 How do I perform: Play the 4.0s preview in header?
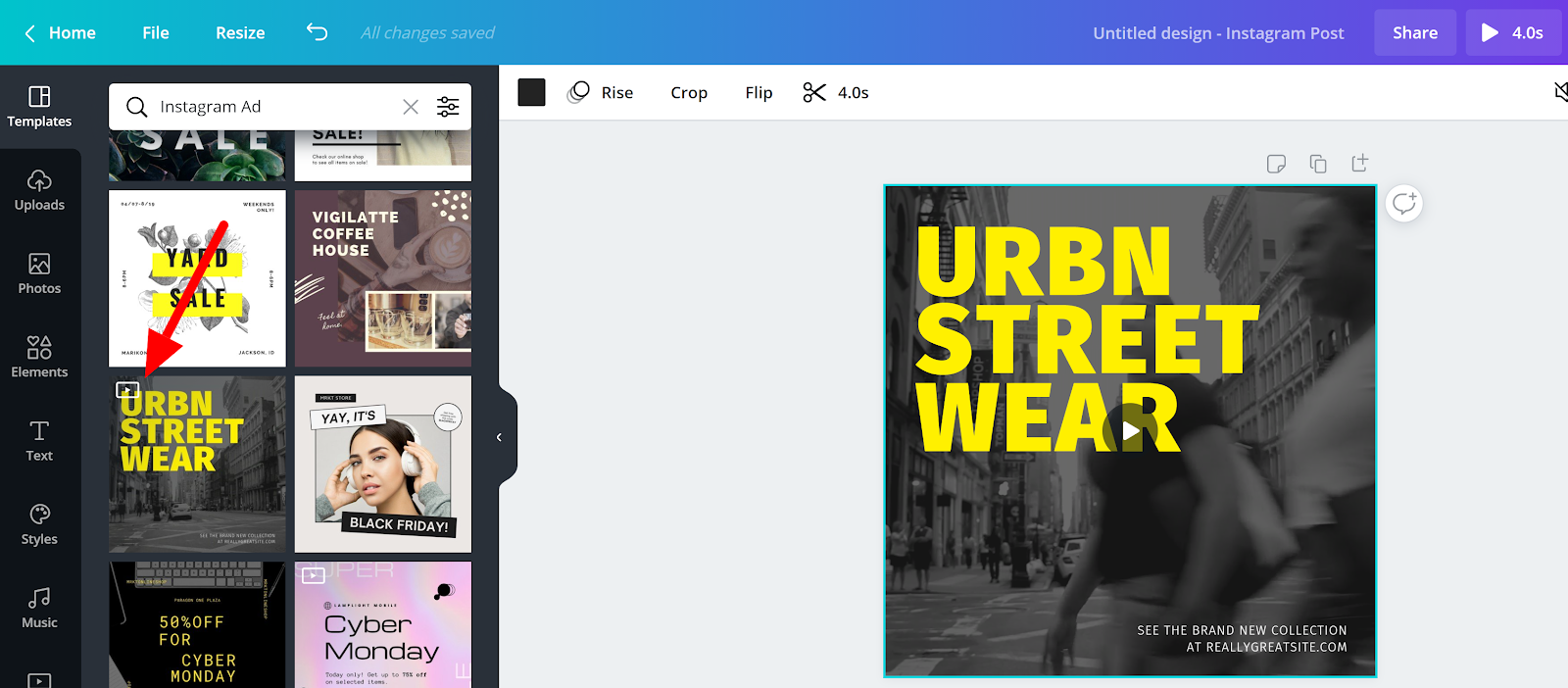click(x=1513, y=32)
